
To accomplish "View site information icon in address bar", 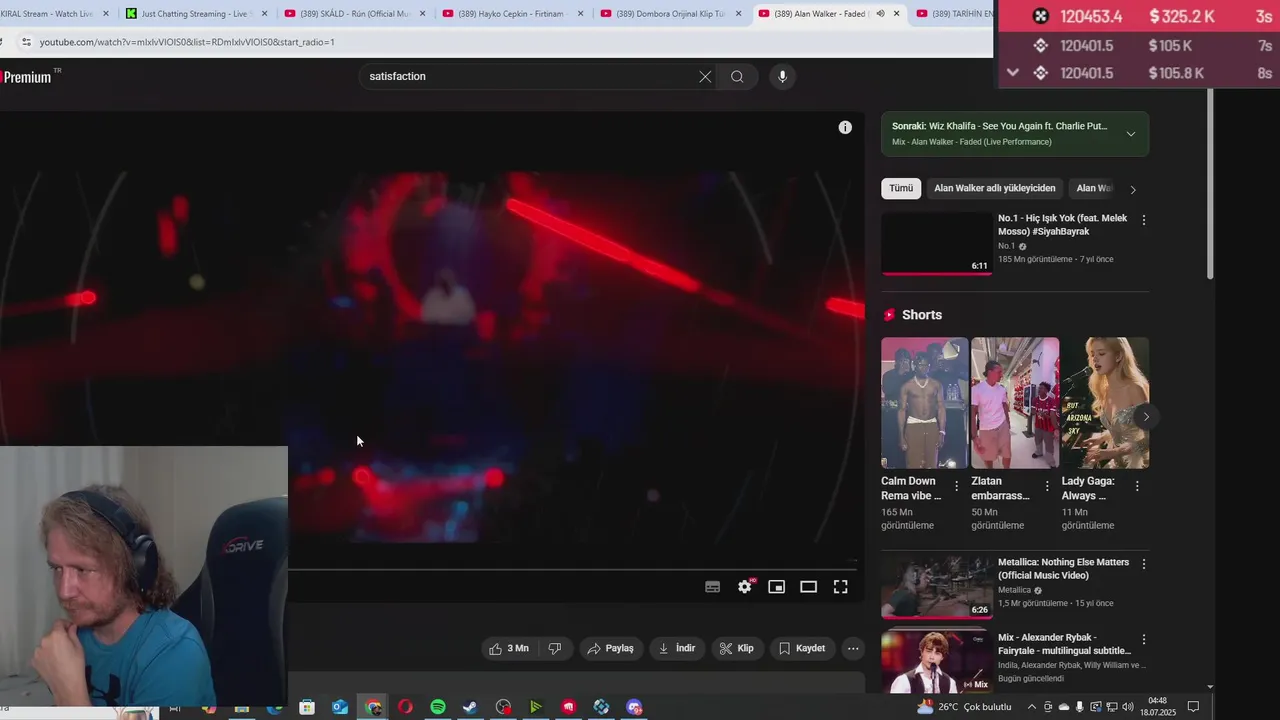I will (26, 42).
